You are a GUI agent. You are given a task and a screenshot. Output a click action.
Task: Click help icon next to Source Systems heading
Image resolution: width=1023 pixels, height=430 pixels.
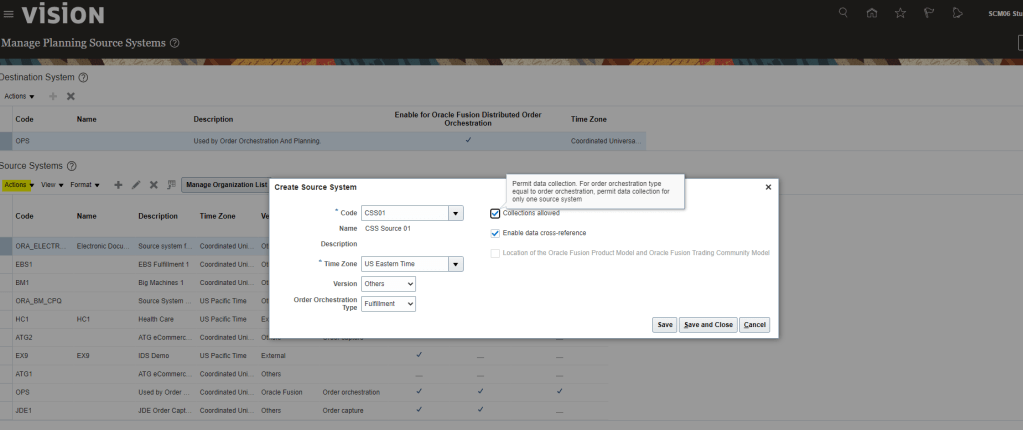click(x=72, y=165)
